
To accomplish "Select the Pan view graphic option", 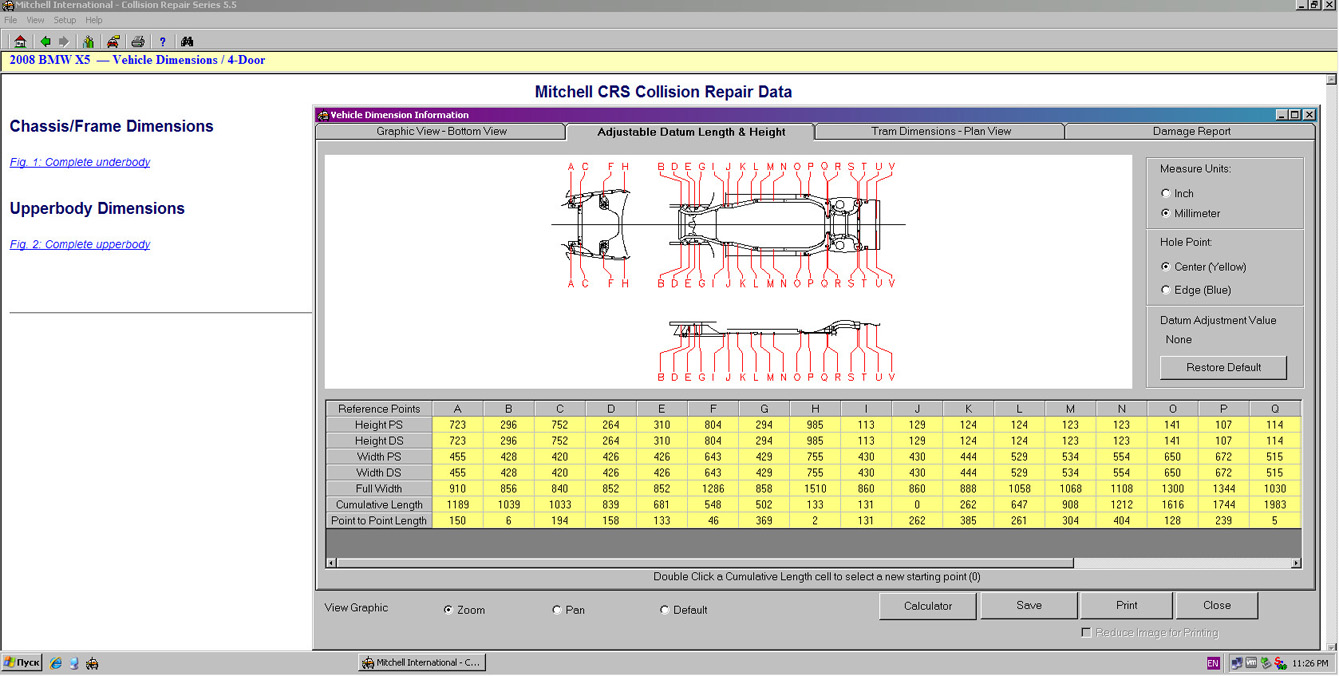I will coord(557,610).
